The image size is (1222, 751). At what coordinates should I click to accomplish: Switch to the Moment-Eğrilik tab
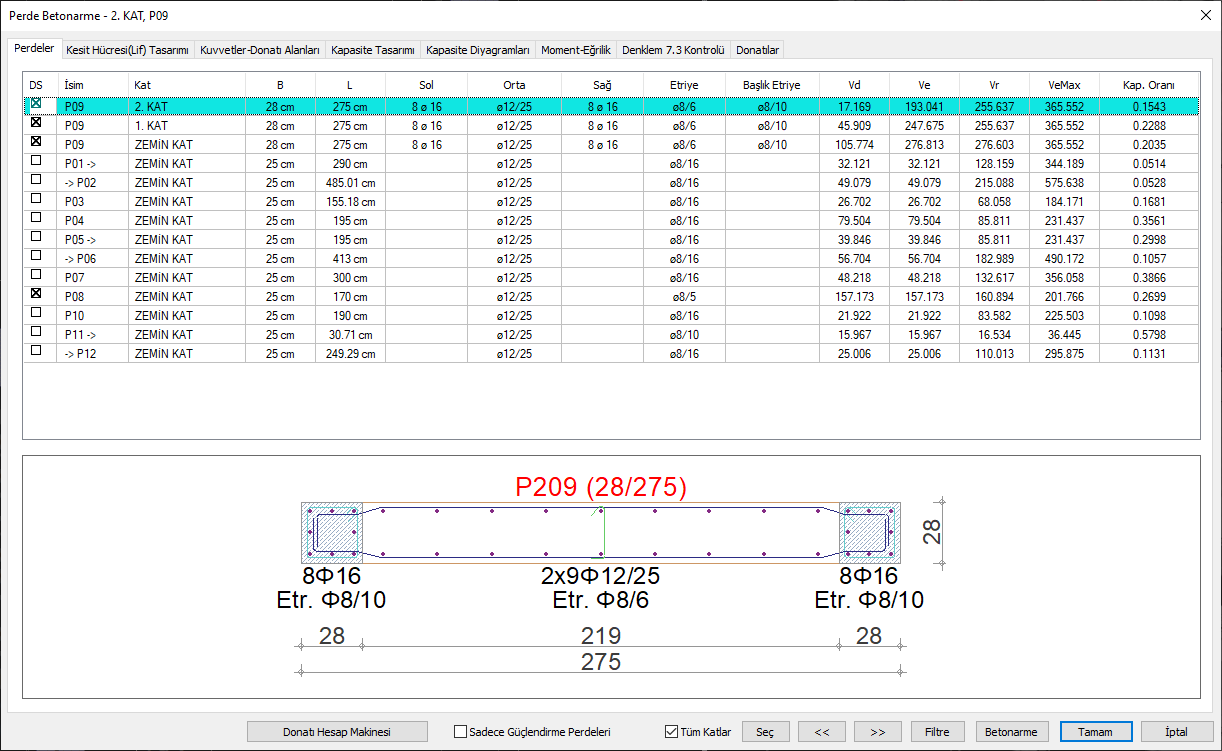point(575,50)
